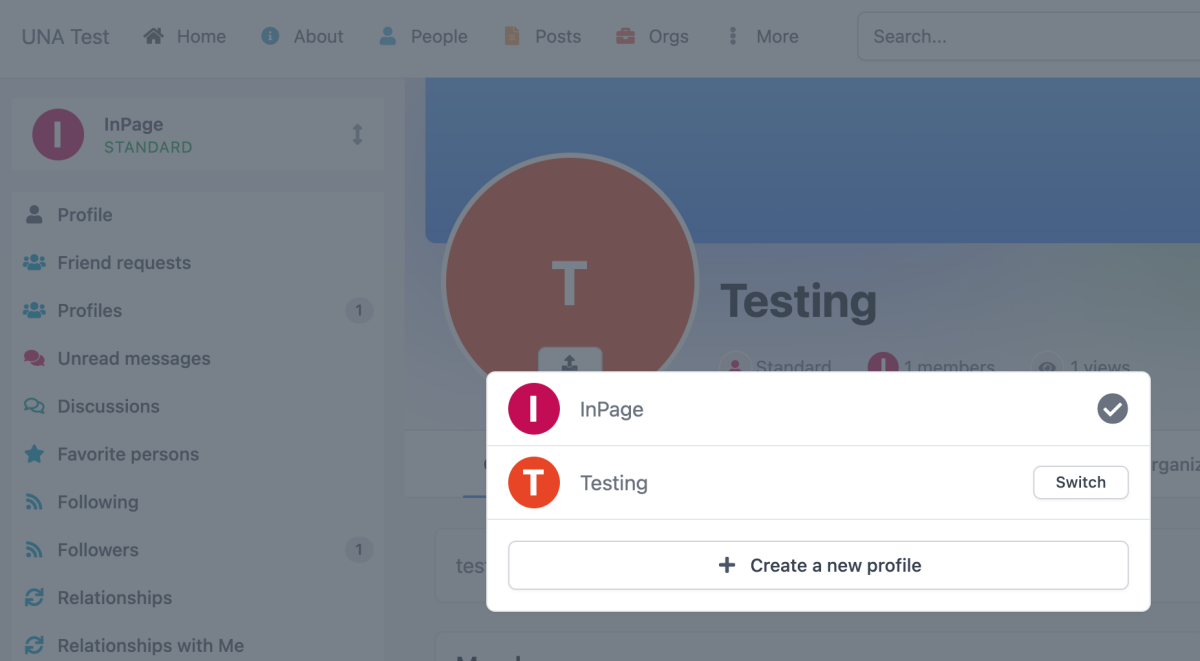Open Friend requests in sidebar

(124, 263)
